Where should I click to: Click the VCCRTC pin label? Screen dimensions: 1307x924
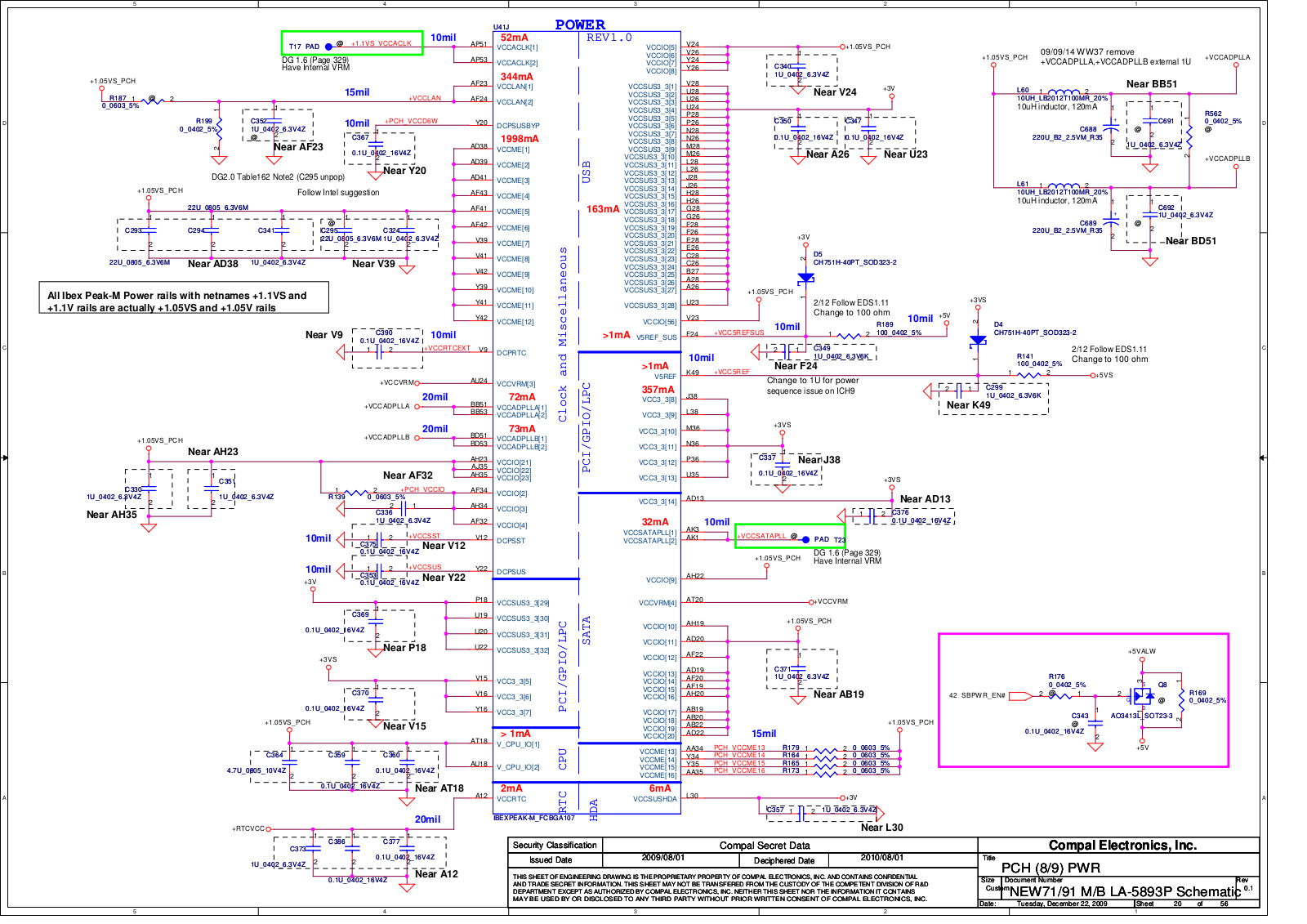(511, 799)
